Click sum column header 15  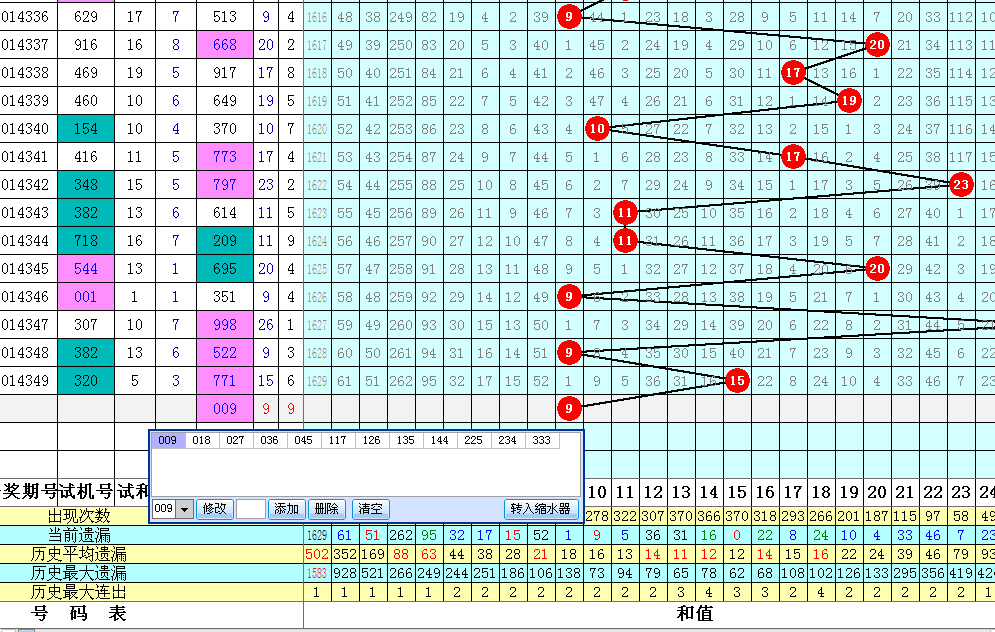pos(737,492)
